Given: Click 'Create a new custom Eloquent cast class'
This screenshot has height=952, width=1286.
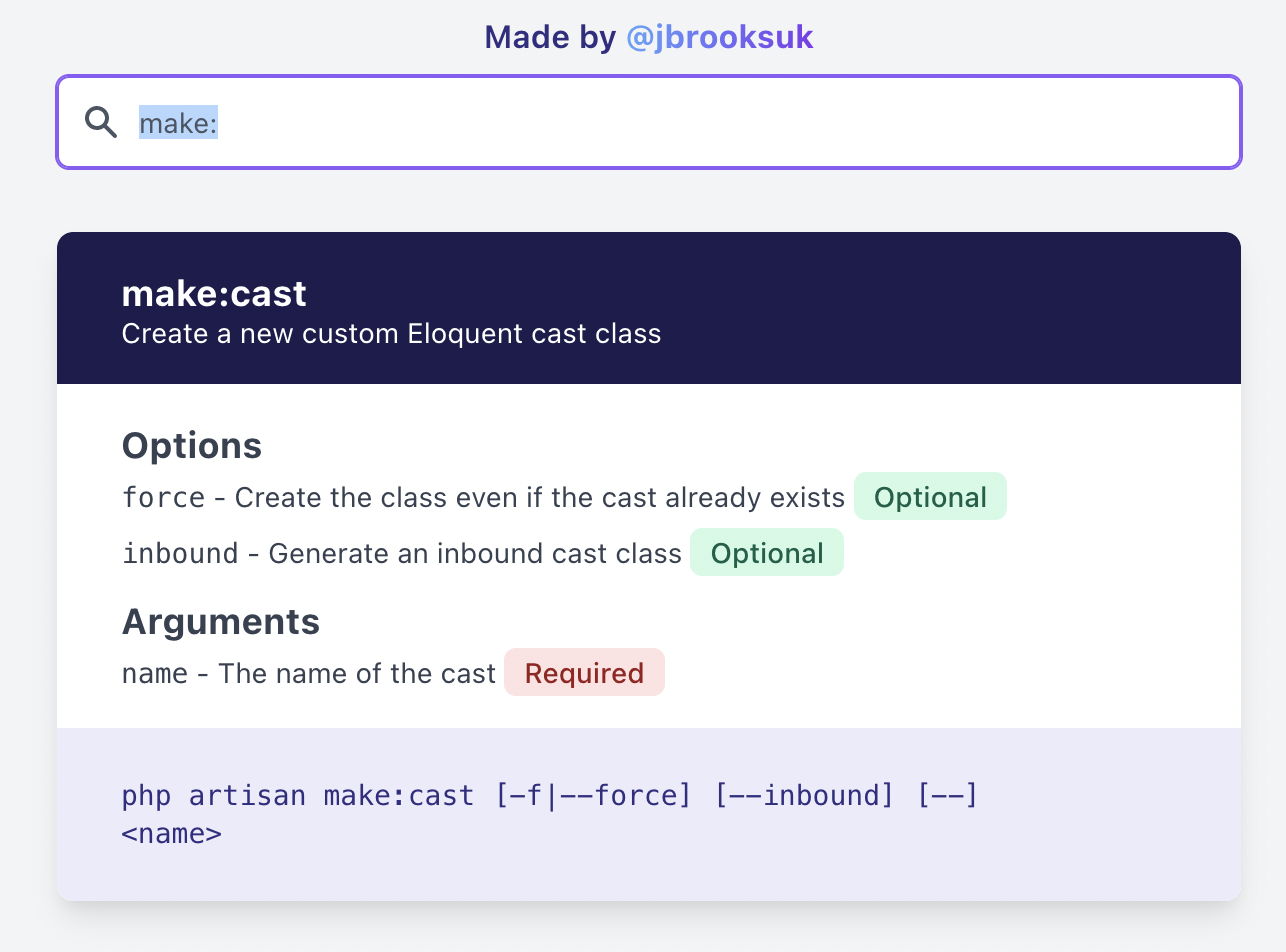Looking at the screenshot, I should pos(391,333).
